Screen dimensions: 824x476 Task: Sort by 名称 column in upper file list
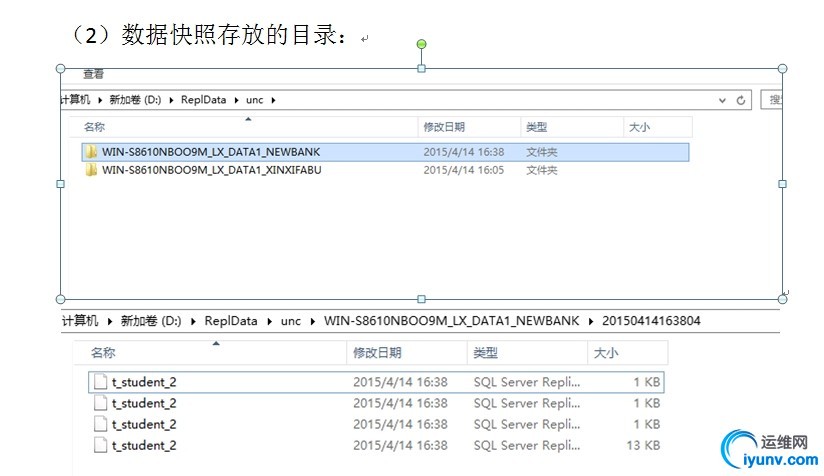coord(95,127)
